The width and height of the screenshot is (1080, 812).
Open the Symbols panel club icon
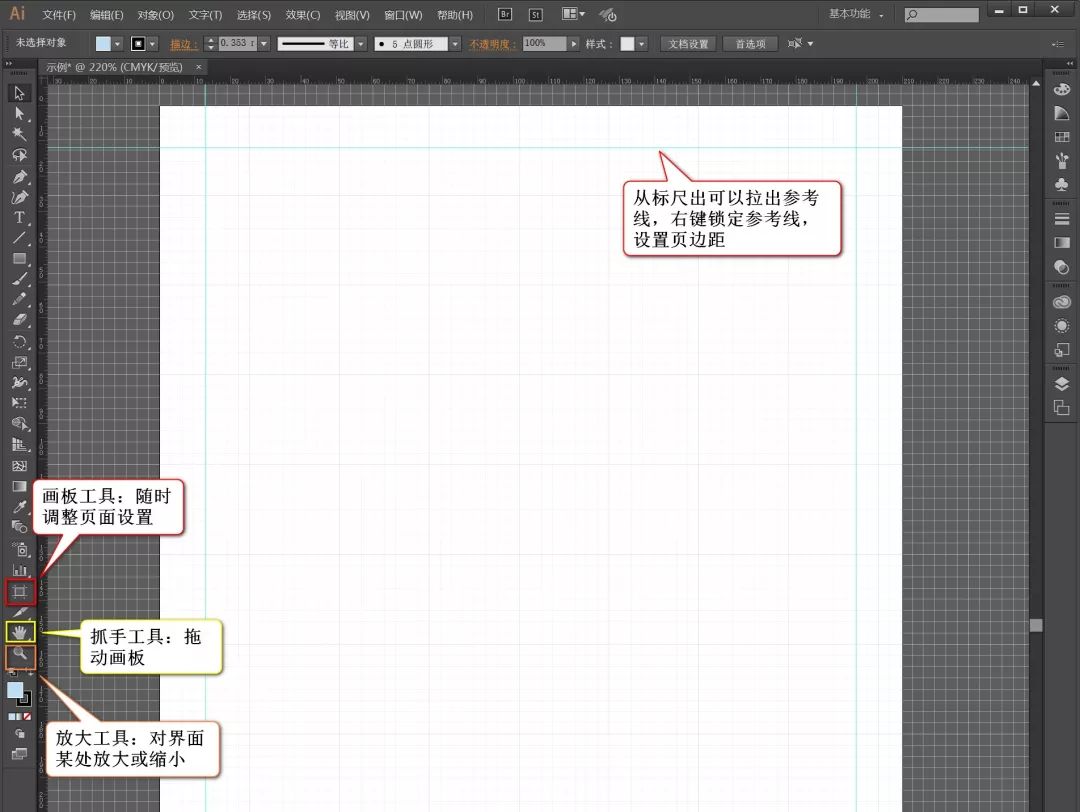tap(1061, 185)
